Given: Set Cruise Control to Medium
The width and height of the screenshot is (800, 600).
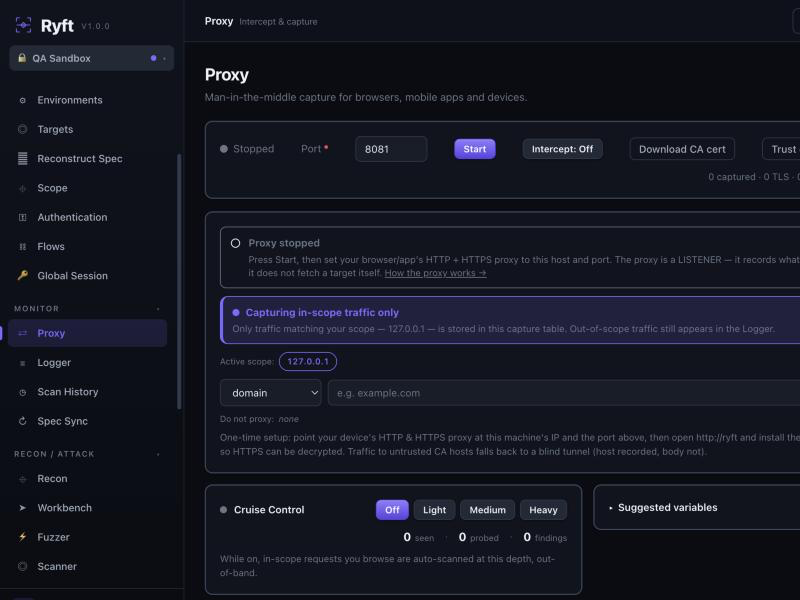Looking at the screenshot, I should point(487,510).
